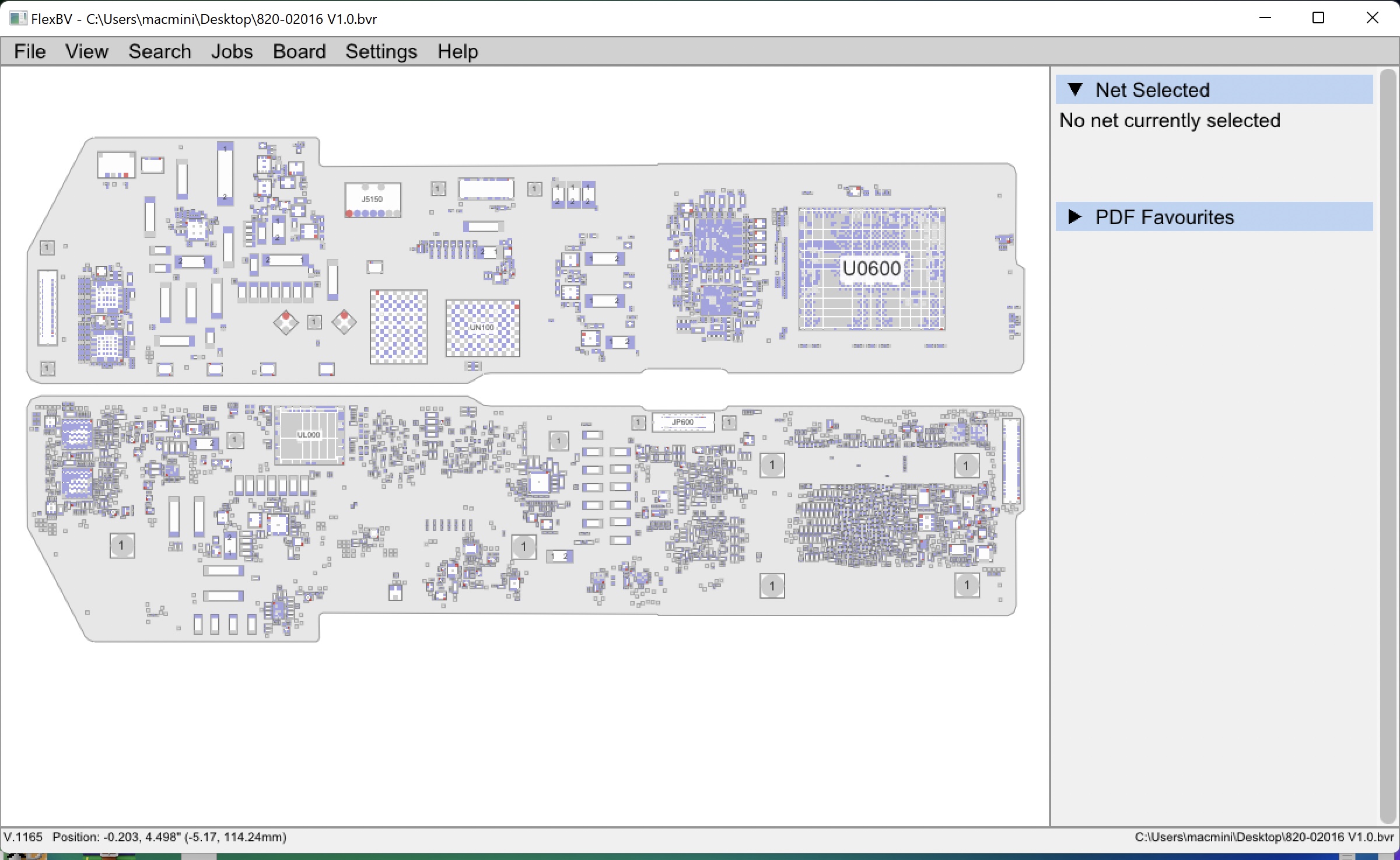Select the U0600 chip on the board
This screenshot has height=860, width=1400.
pos(871,269)
